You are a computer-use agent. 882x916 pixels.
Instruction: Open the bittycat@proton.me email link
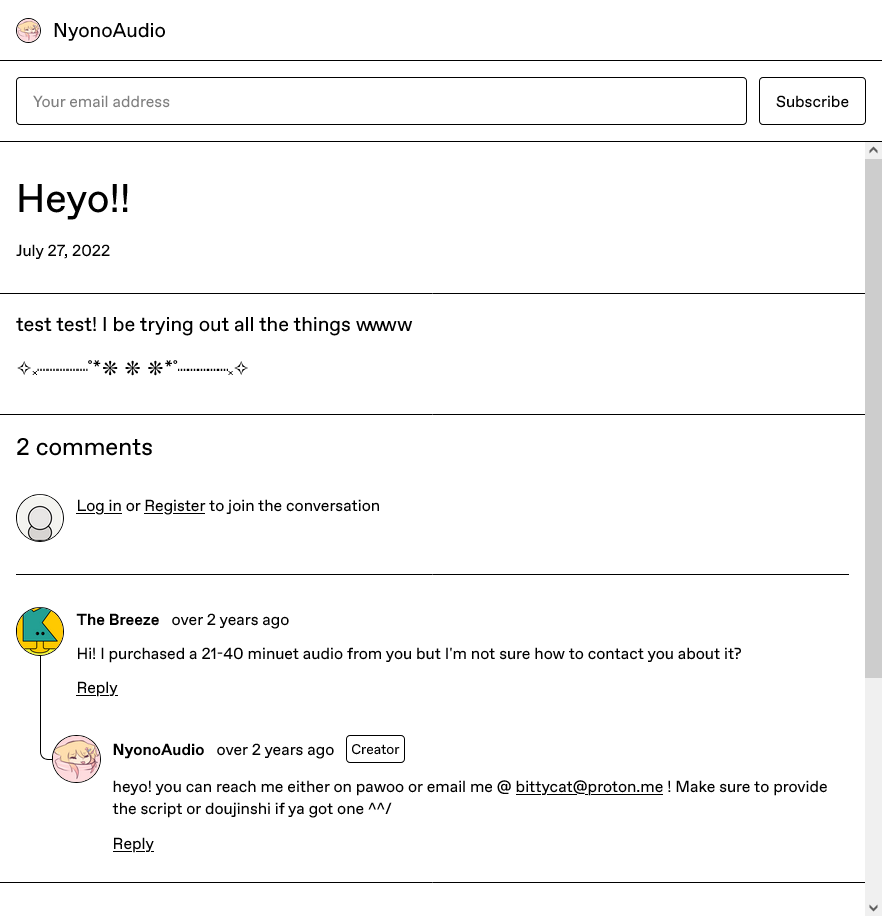coord(589,787)
